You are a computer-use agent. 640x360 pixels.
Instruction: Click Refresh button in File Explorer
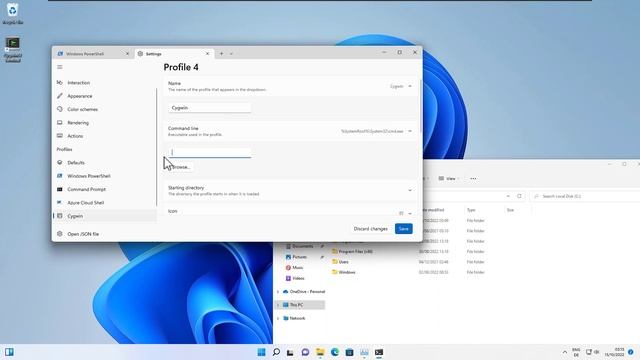point(519,196)
